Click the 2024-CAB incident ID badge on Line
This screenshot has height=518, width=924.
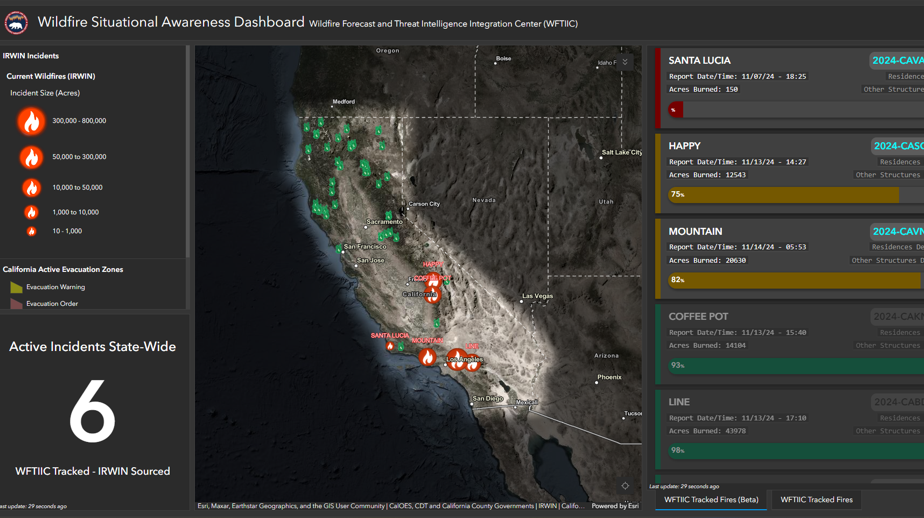(898, 402)
